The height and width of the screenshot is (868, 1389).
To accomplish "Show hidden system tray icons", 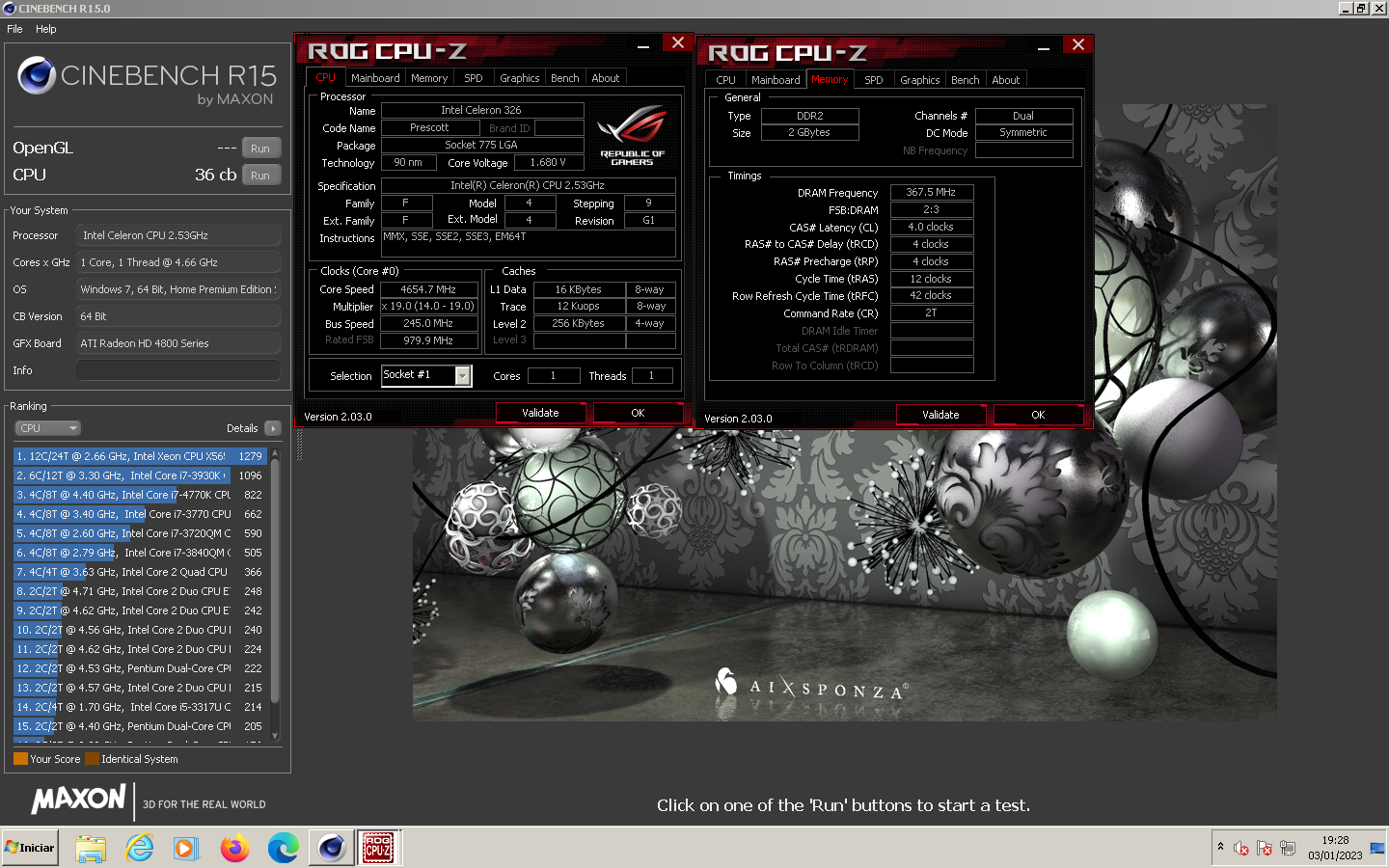I will [x=1220, y=847].
